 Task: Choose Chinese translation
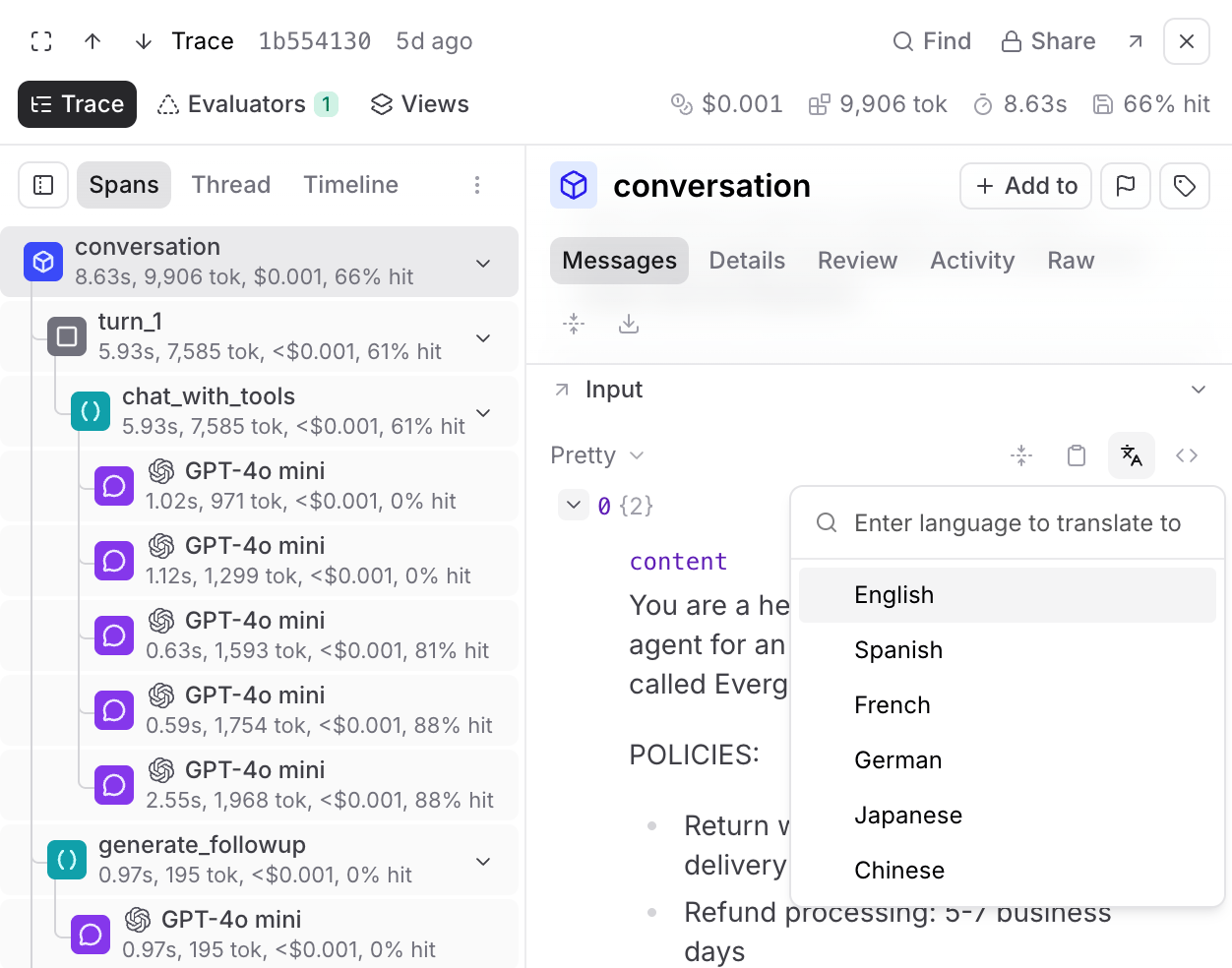coord(1008,871)
